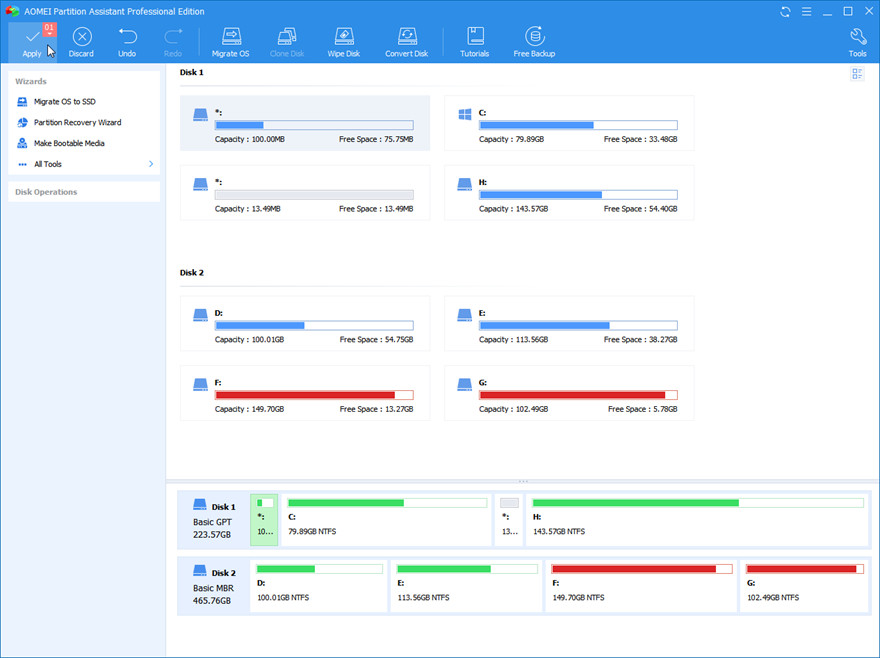This screenshot has height=658, width=880.
Task: Open the Convert Disk tool
Action: (406, 43)
